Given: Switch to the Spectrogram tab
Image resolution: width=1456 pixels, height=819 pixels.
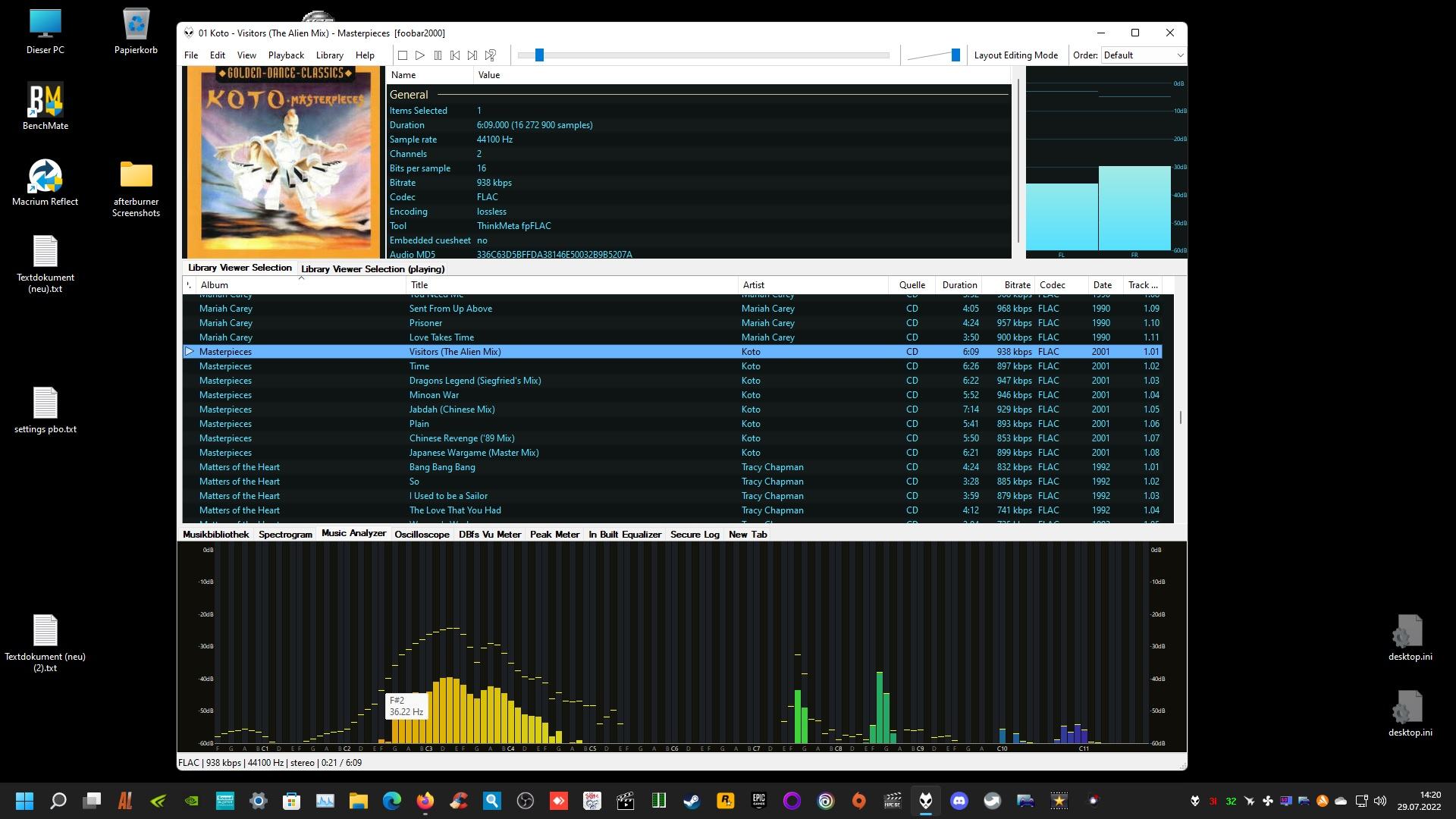Looking at the screenshot, I should click(x=285, y=535).
